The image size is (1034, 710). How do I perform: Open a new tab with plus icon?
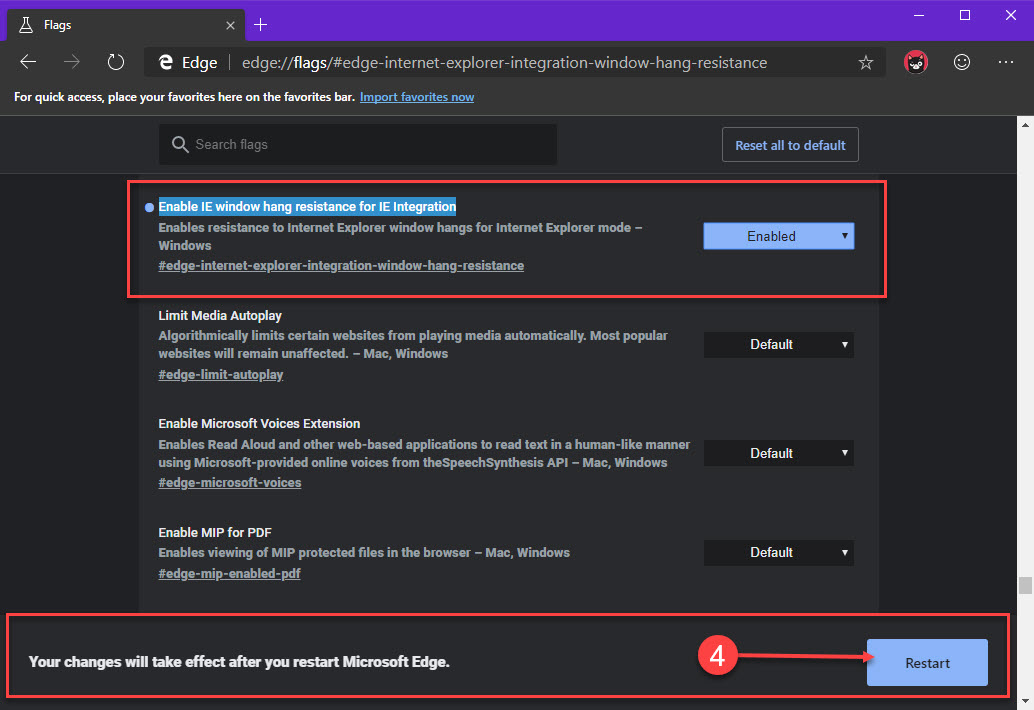pyautogui.click(x=260, y=25)
